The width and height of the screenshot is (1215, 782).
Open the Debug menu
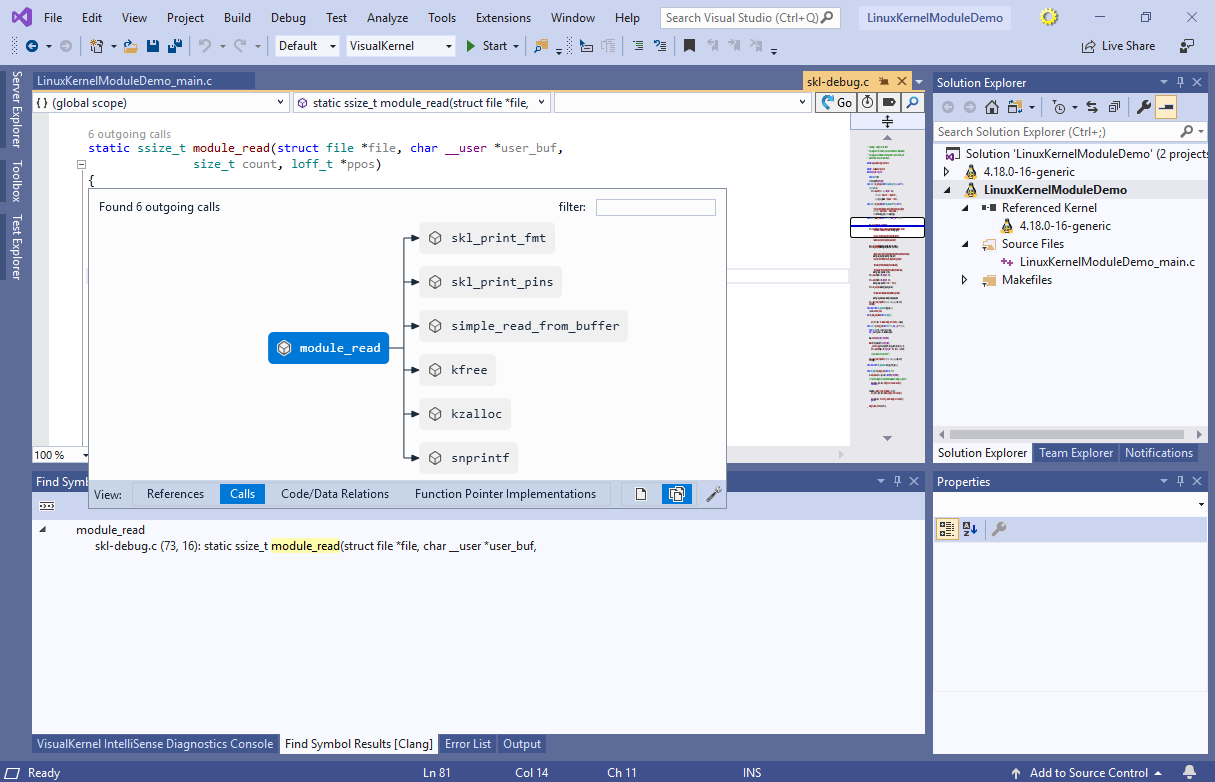click(x=288, y=18)
